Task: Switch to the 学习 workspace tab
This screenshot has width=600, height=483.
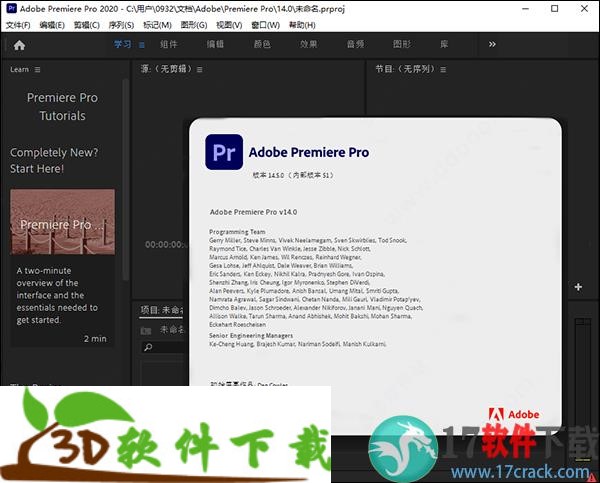Action: click(x=122, y=44)
